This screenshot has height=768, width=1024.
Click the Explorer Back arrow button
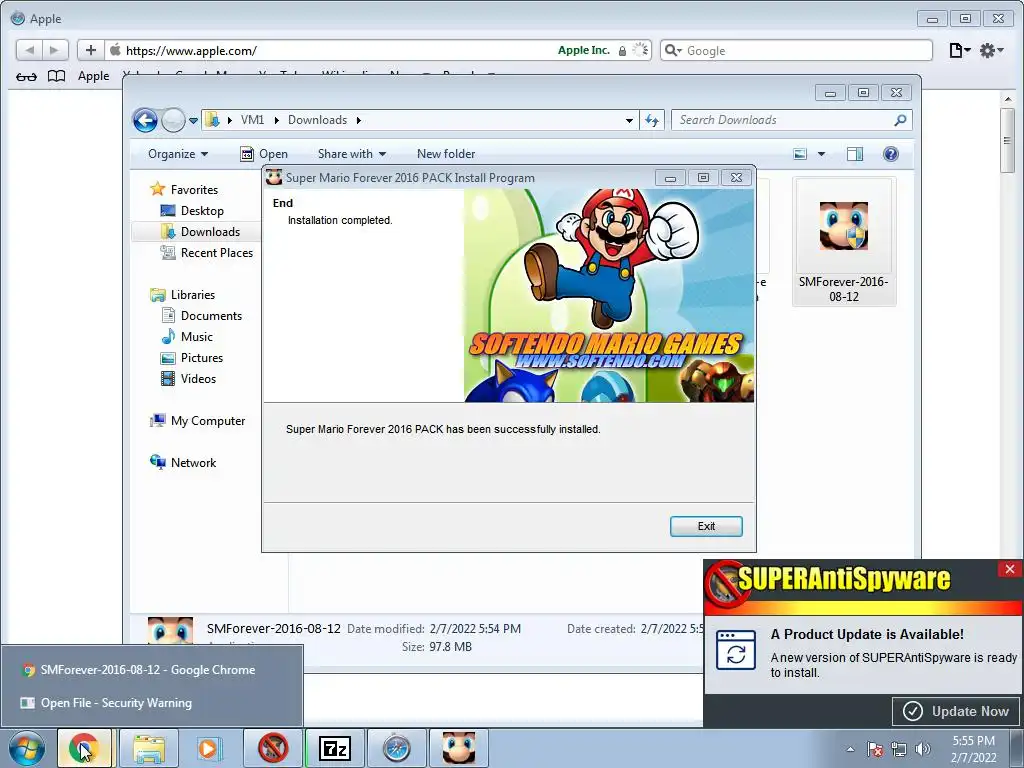145,120
